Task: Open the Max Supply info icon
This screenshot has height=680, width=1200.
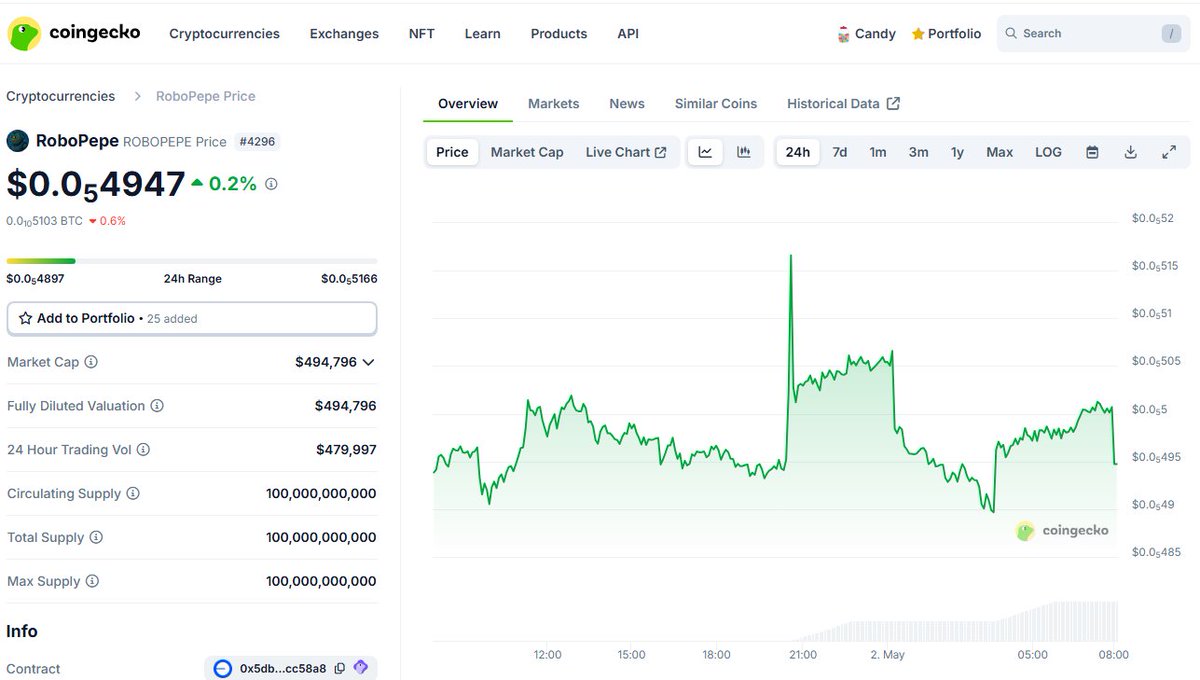Action: [x=92, y=581]
